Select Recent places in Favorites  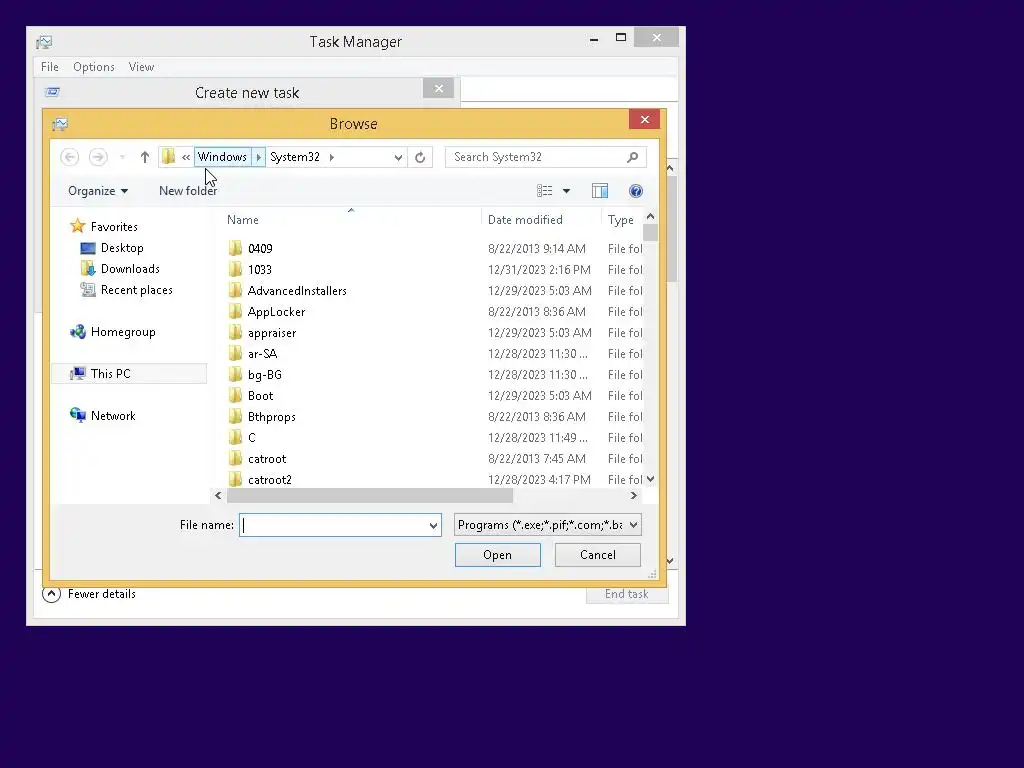pyautogui.click(x=136, y=290)
